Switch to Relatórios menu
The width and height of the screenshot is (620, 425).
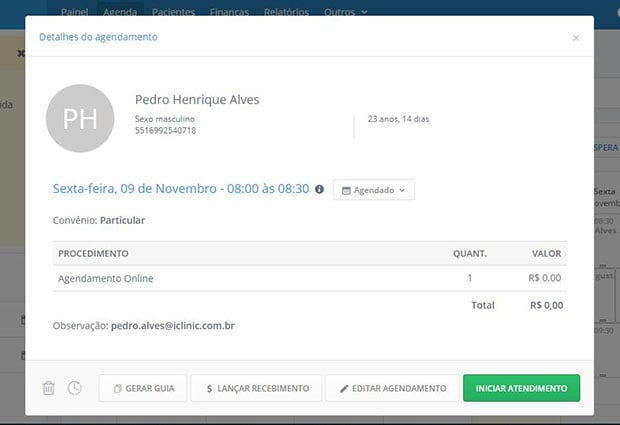(287, 12)
